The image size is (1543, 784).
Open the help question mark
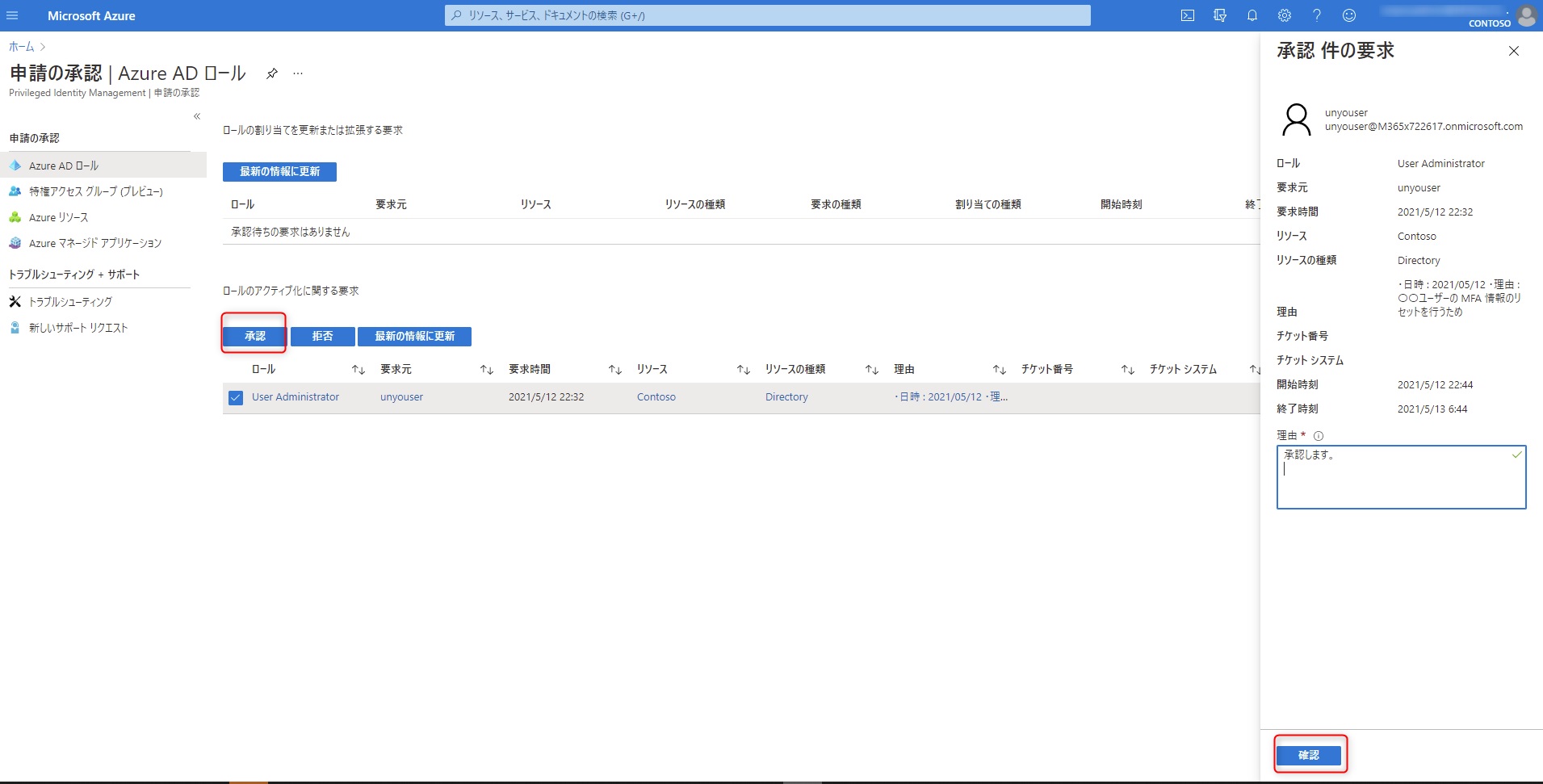tap(1317, 15)
